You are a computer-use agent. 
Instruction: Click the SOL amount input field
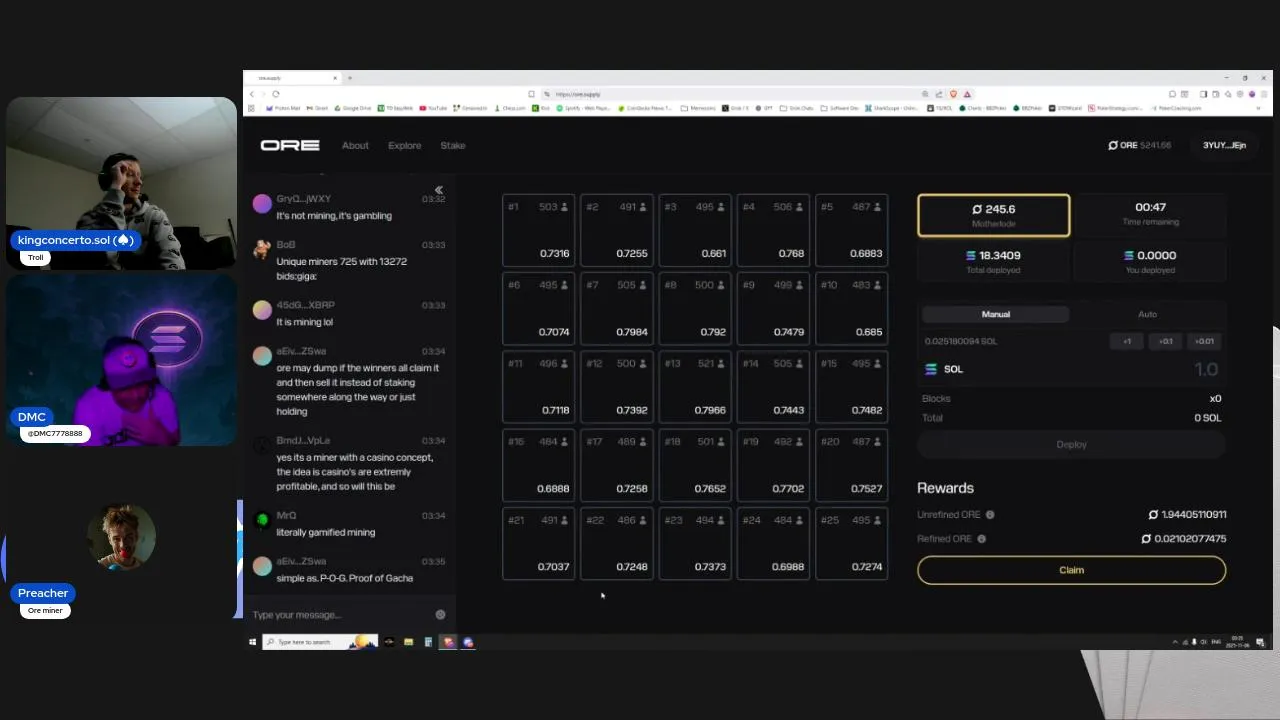[1071, 369]
